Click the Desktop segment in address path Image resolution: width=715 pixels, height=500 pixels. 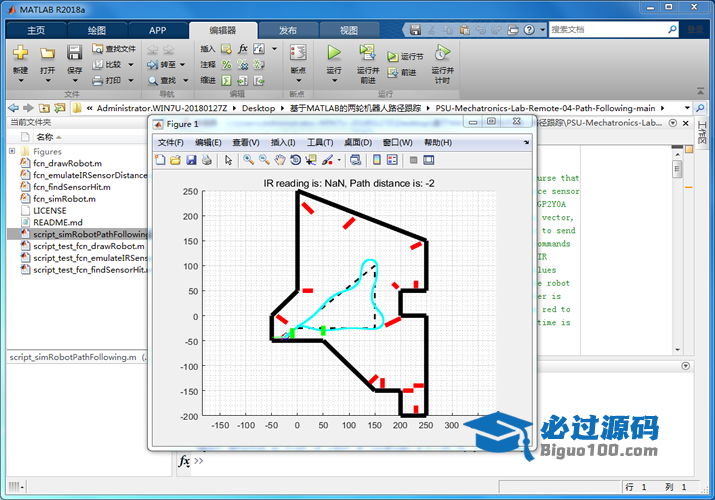258,108
